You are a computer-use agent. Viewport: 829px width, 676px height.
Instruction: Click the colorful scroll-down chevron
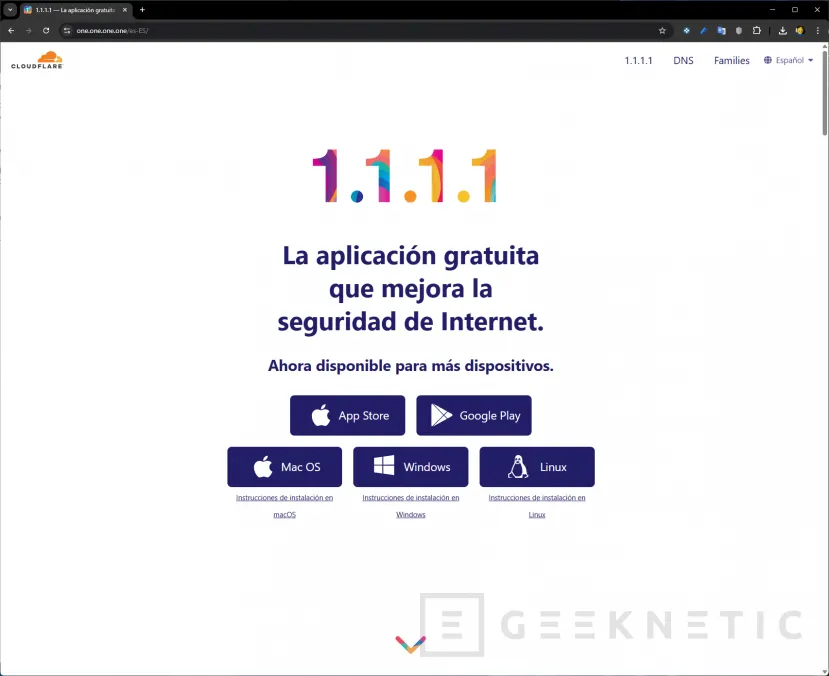411,644
